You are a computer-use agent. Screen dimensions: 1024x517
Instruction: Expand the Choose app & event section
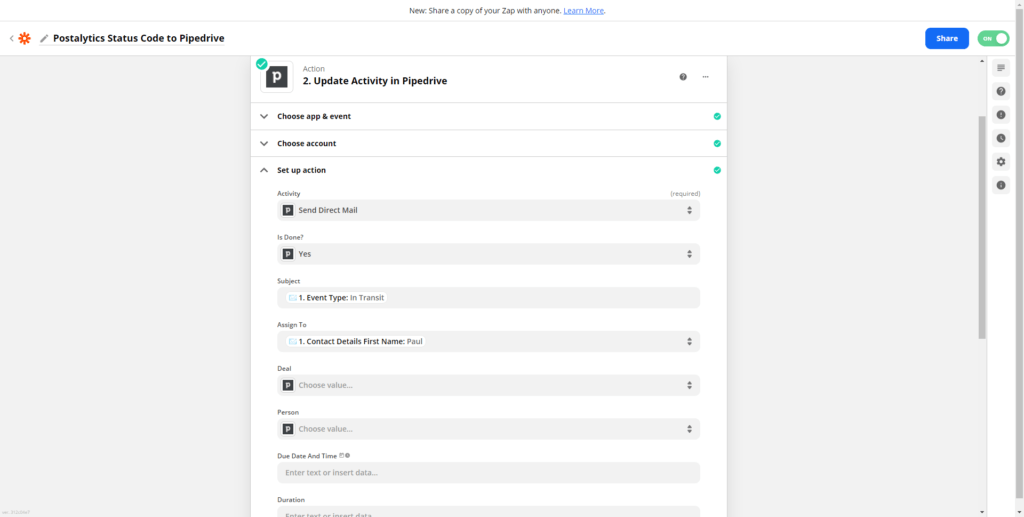[x=488, y=116]
